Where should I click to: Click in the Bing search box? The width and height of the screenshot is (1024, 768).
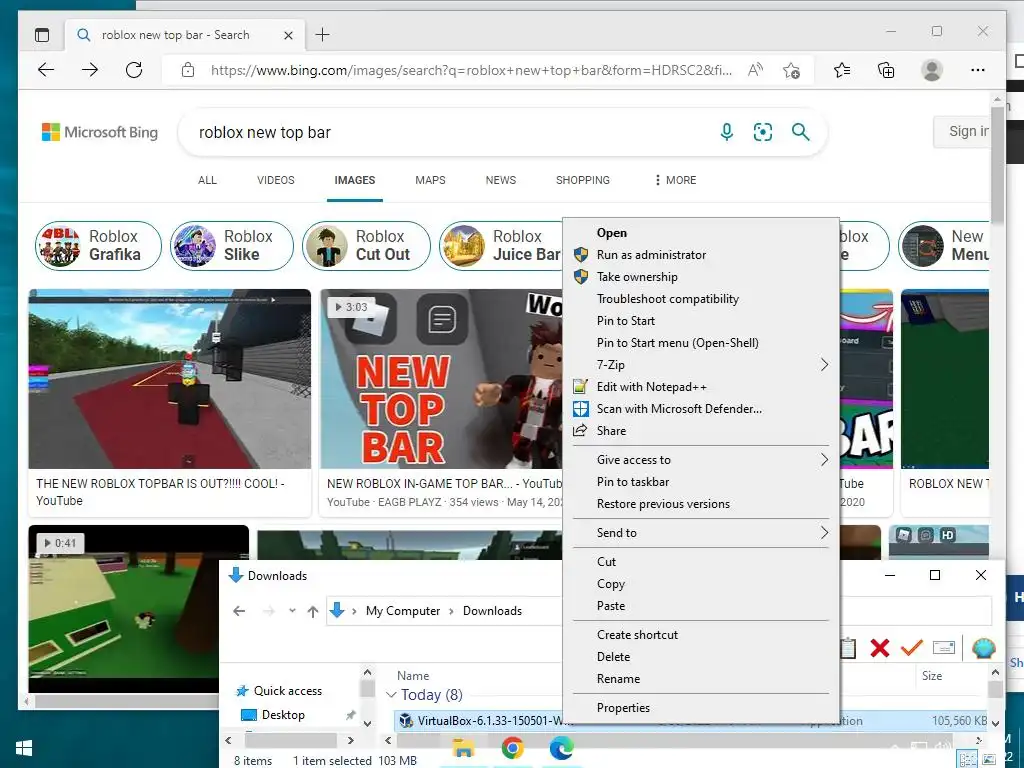(x=451, y=133)
